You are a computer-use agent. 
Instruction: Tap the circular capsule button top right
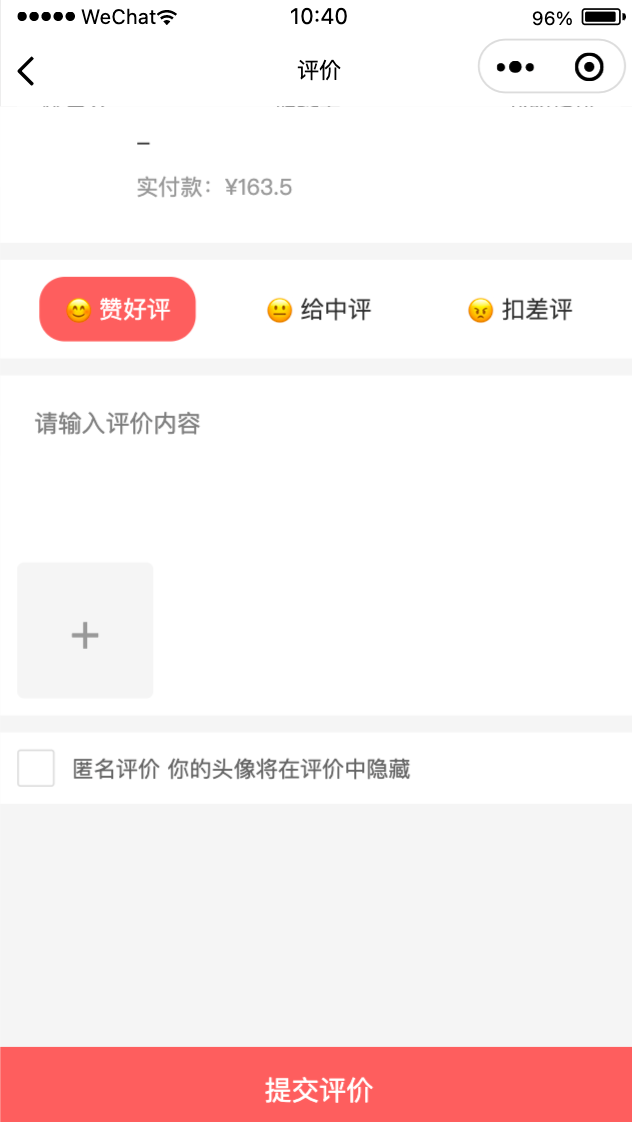click(x=588, y=66)
